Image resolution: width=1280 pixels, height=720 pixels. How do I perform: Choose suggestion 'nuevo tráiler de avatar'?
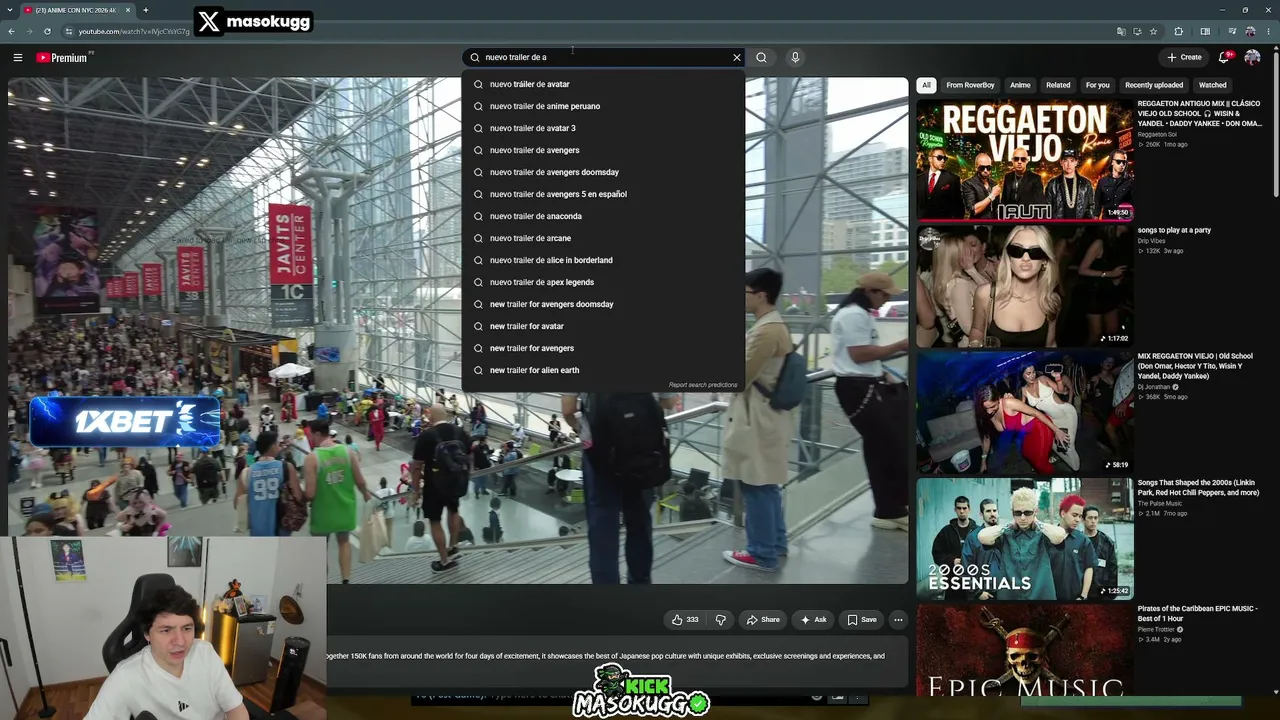(x=603, y=84)
